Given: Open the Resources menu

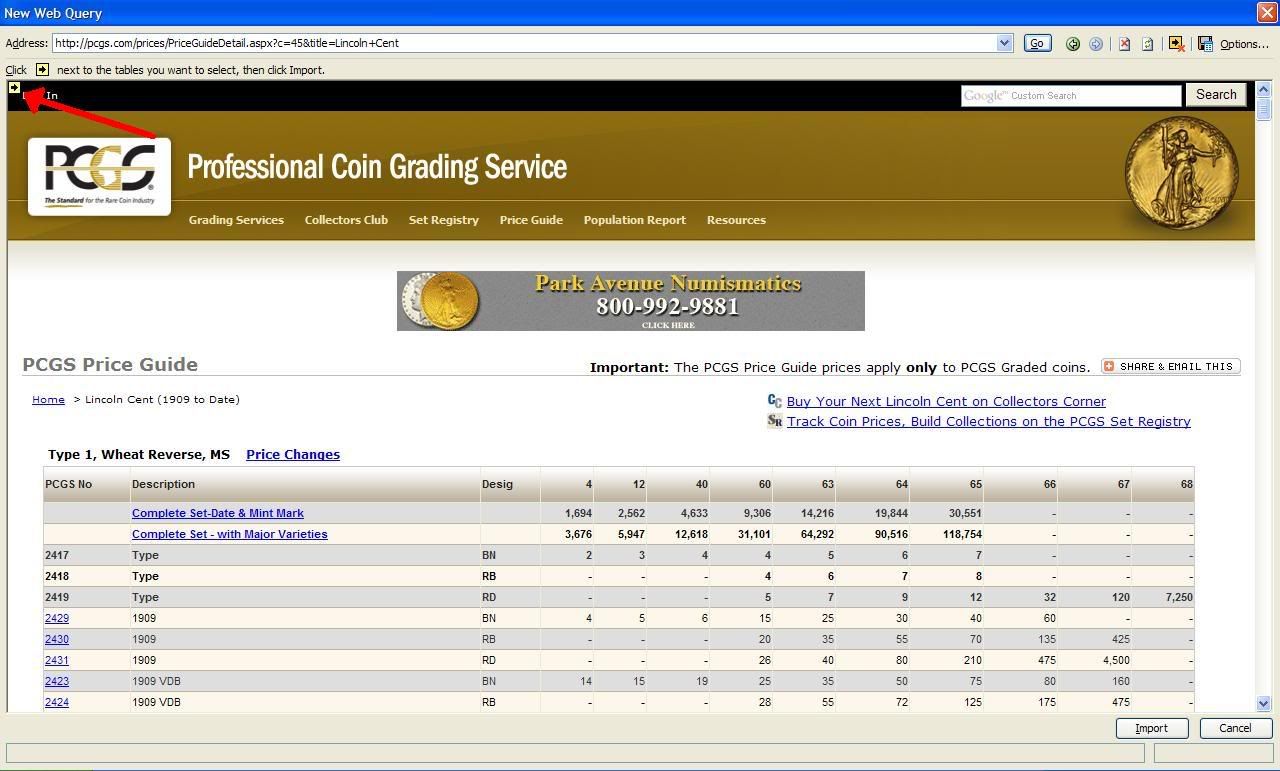Looking at the screenshot, I should [x=736, y=220].
